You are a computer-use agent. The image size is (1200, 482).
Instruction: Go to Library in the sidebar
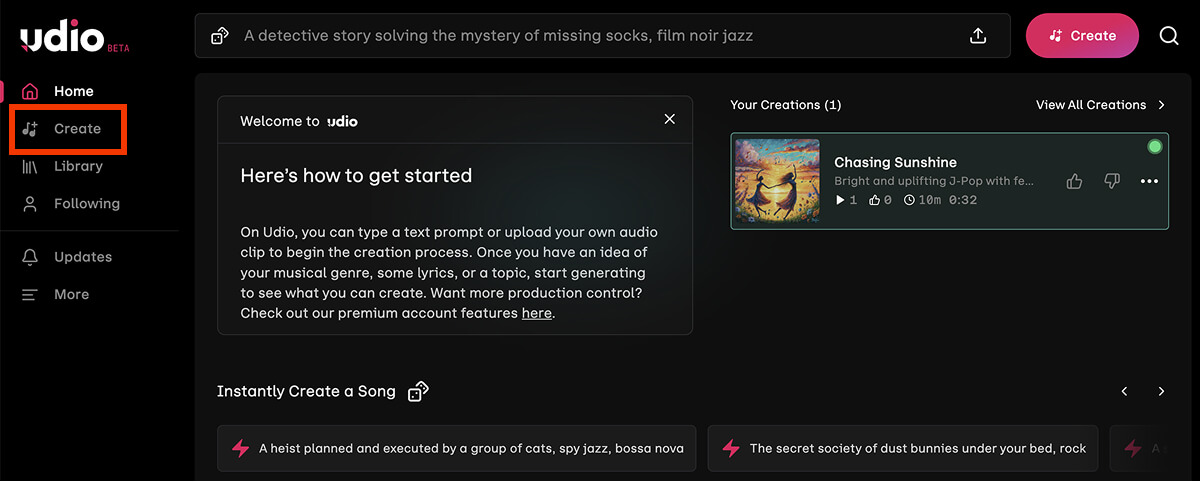point(63,166)
